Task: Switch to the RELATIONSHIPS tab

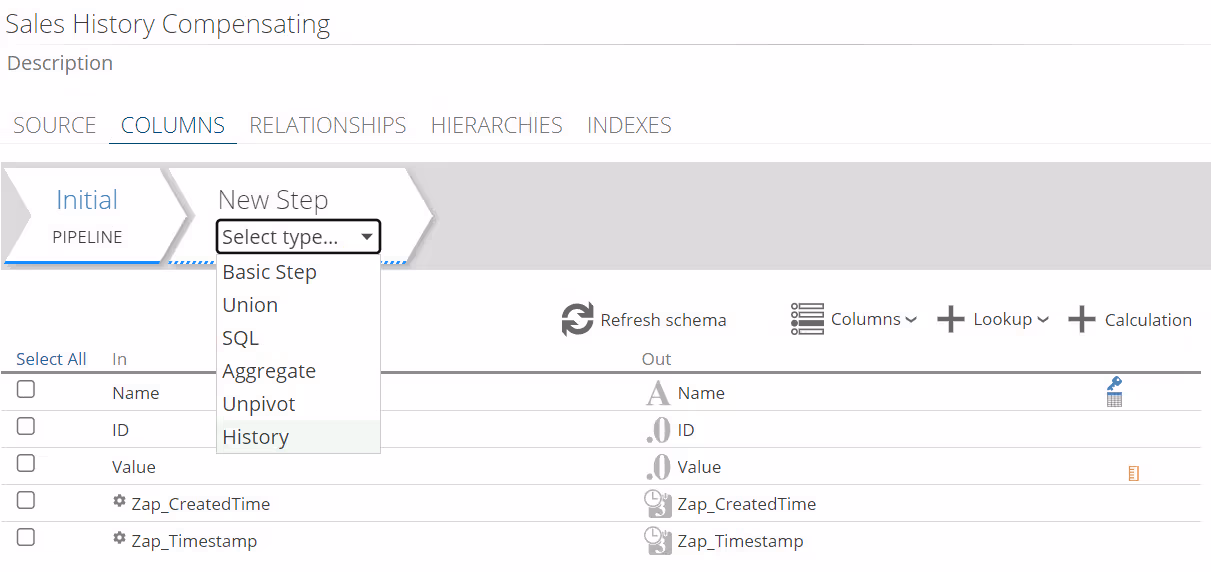Action: 328,126
